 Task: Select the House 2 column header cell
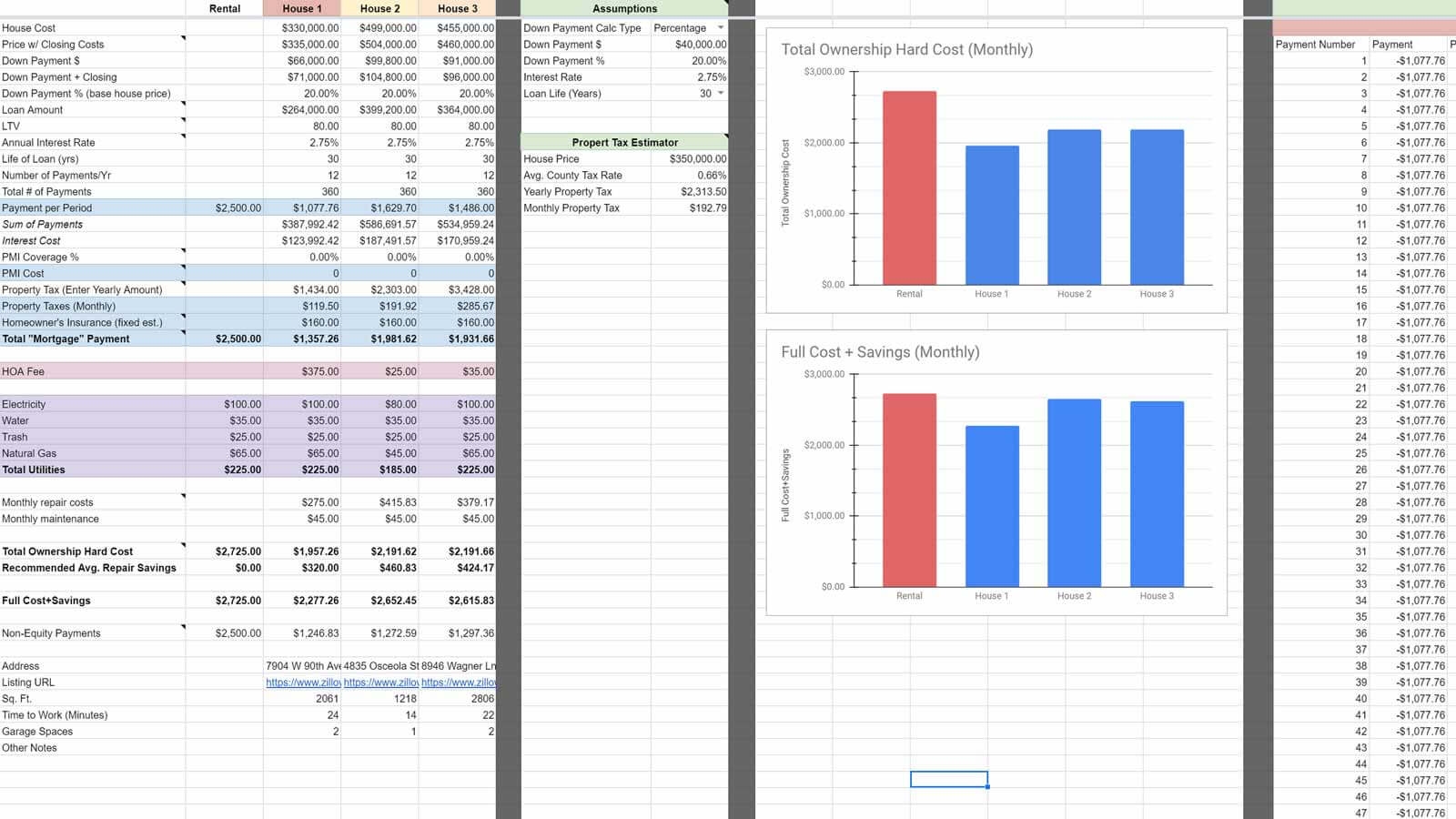[x=380, y=8]
